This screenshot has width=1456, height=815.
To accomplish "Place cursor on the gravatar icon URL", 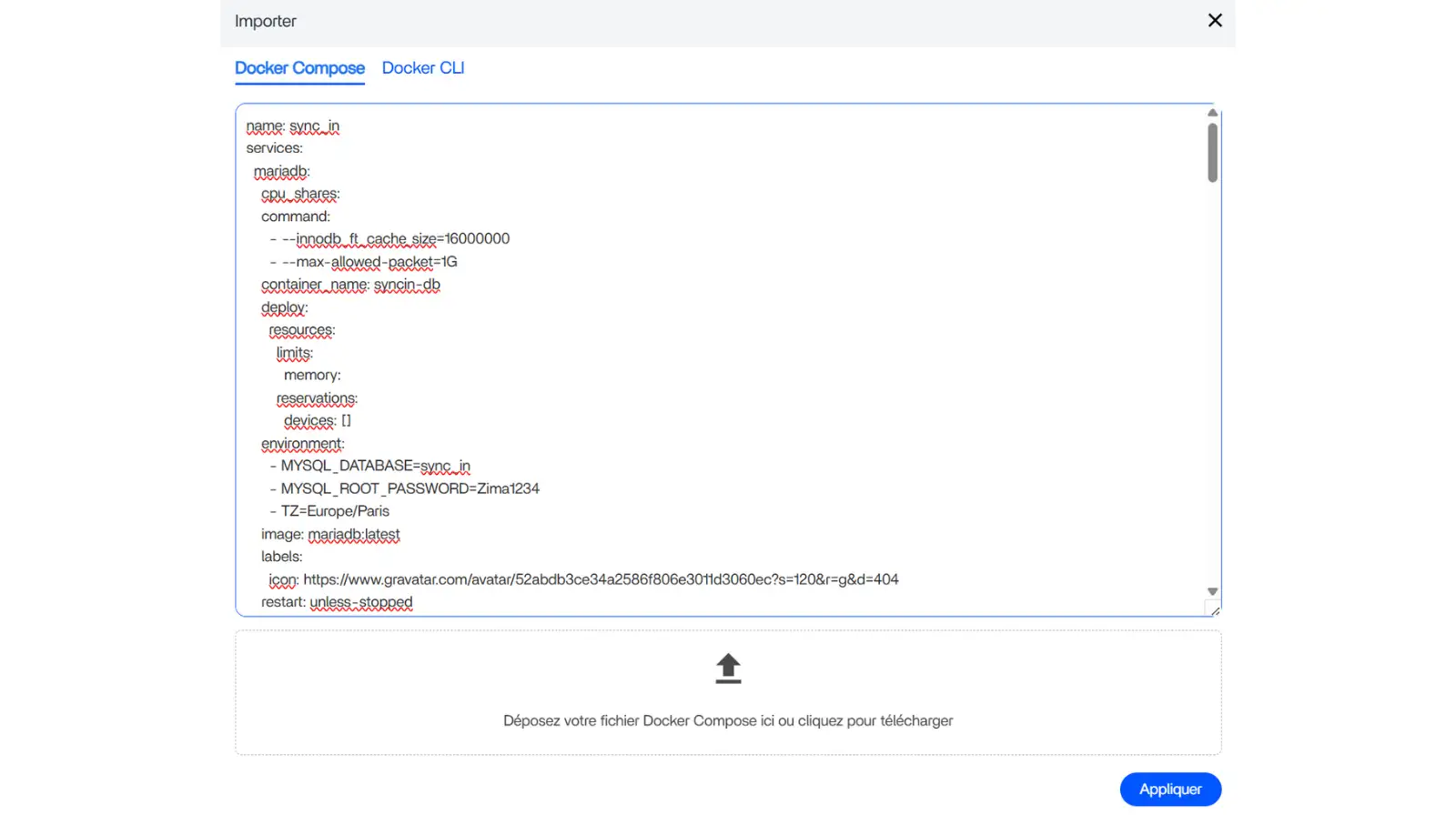I will [600, 579].
